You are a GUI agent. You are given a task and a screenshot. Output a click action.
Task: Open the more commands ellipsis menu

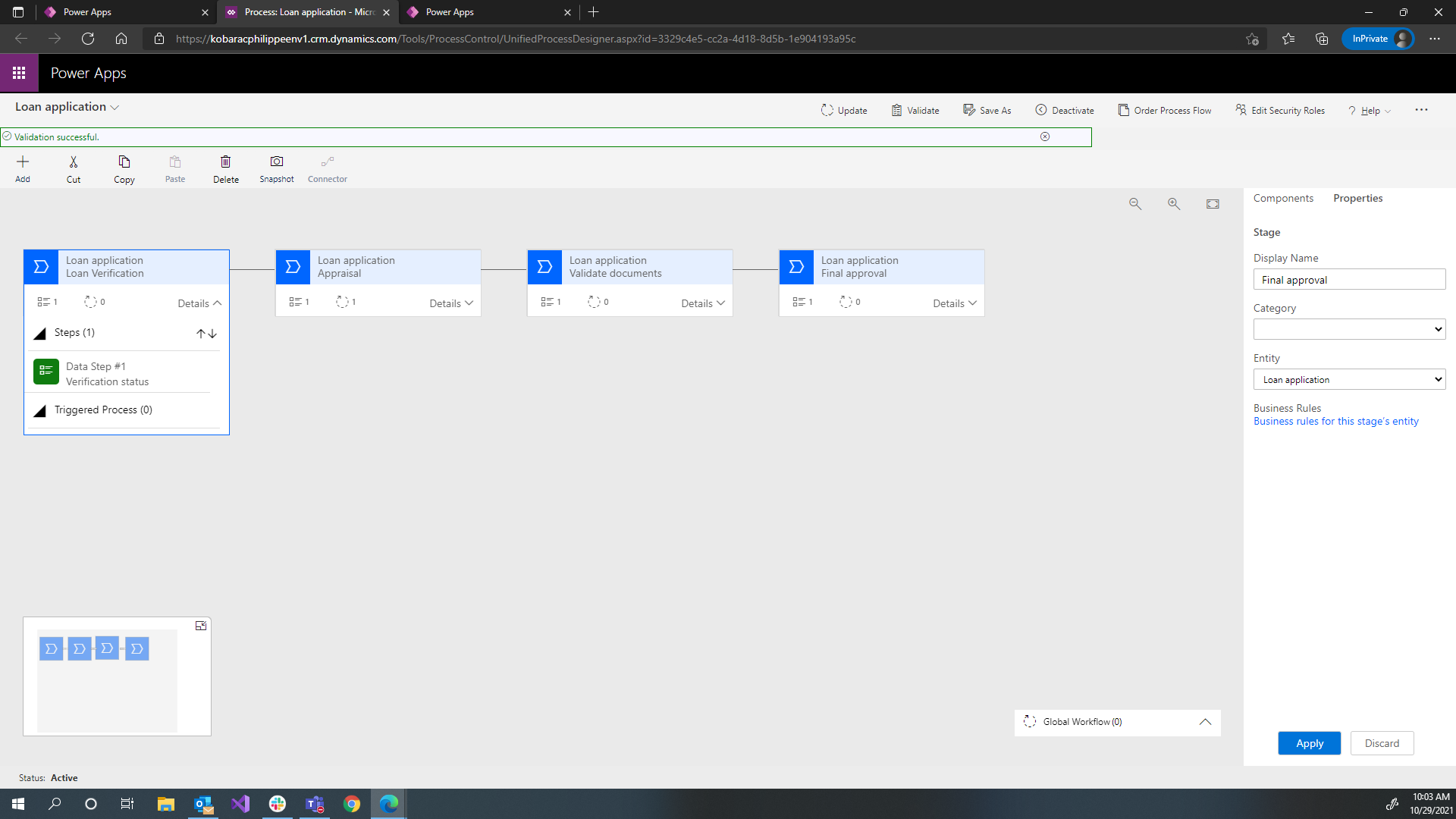click(x=1421, y=110)
